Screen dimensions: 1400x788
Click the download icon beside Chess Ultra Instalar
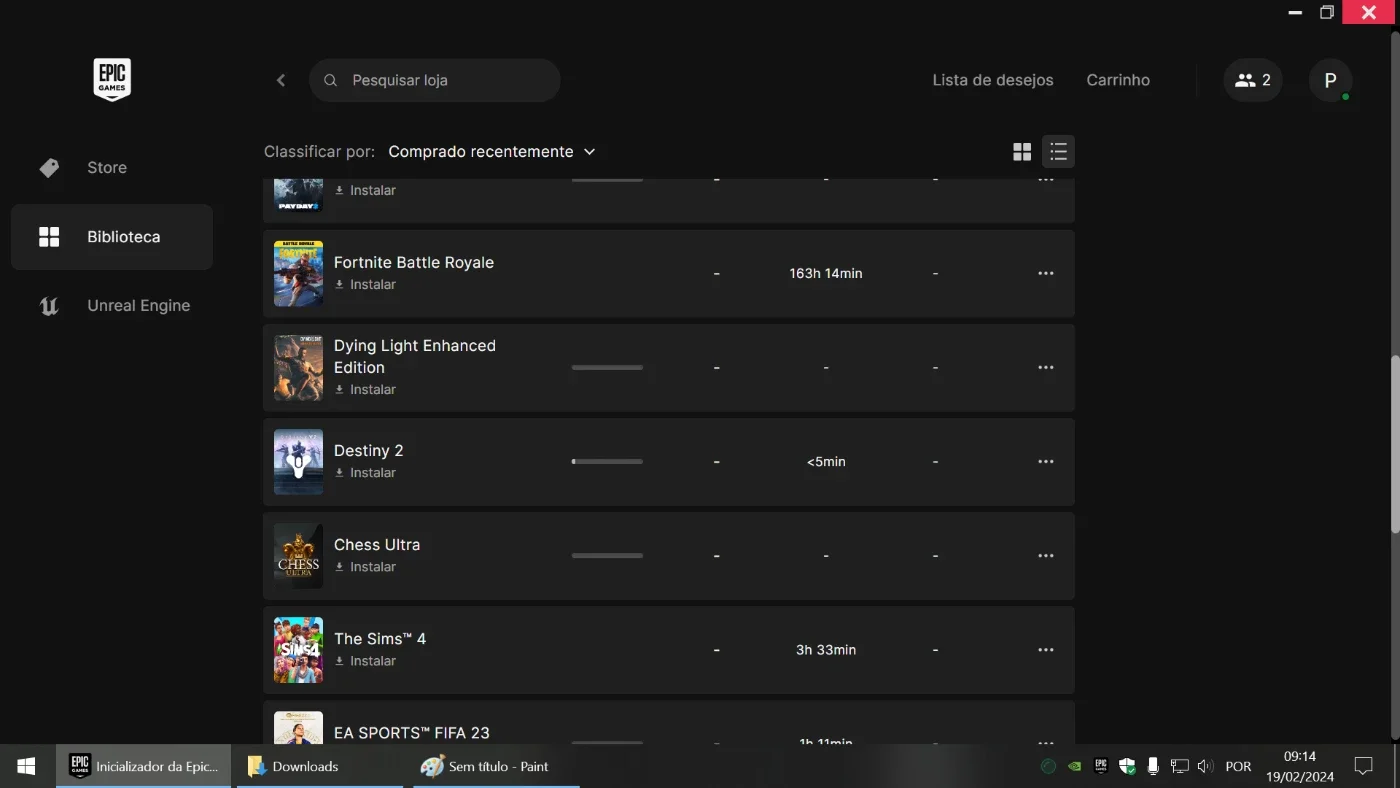click(340, 567)
